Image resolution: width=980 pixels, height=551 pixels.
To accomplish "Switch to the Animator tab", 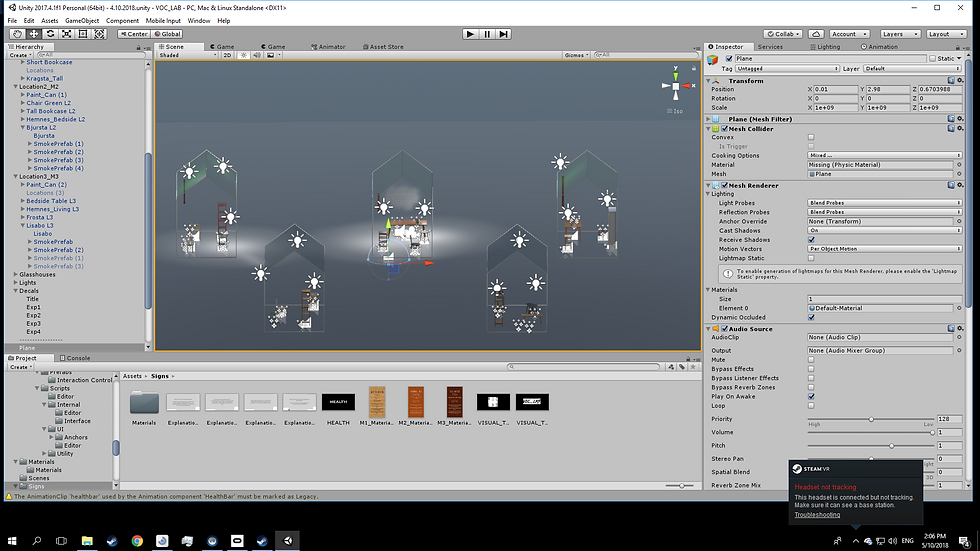I will pos(330,46).
